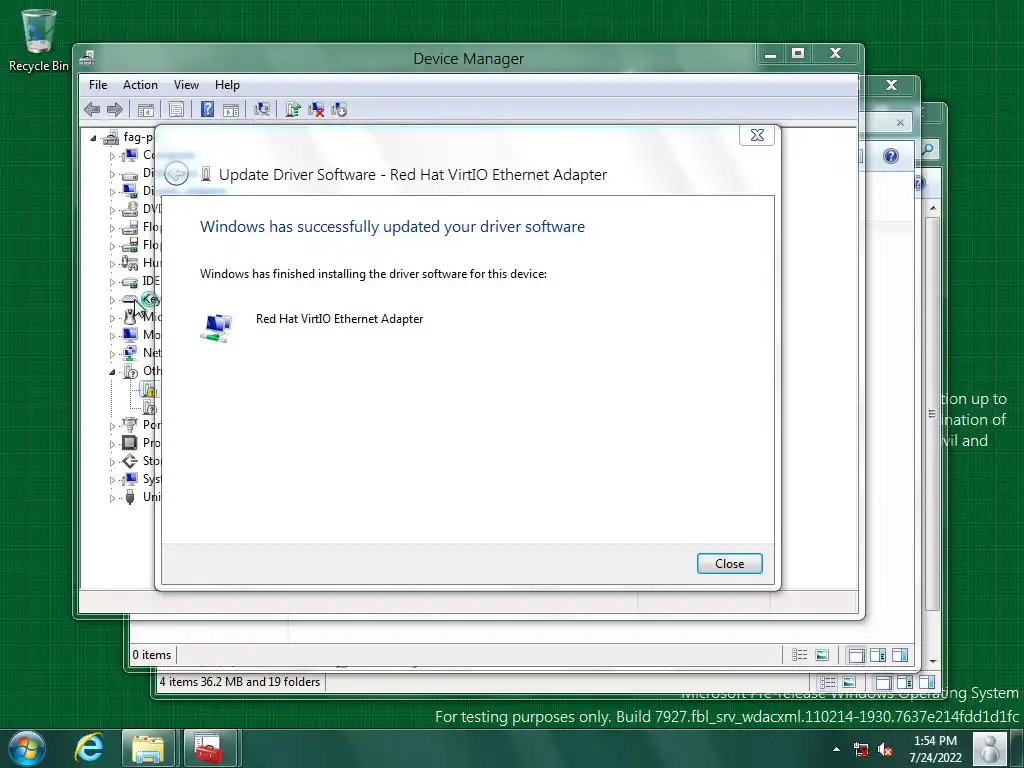Expand the Human Interface Devices category
Screen dimensions: 1024x768
click(112, 264)
